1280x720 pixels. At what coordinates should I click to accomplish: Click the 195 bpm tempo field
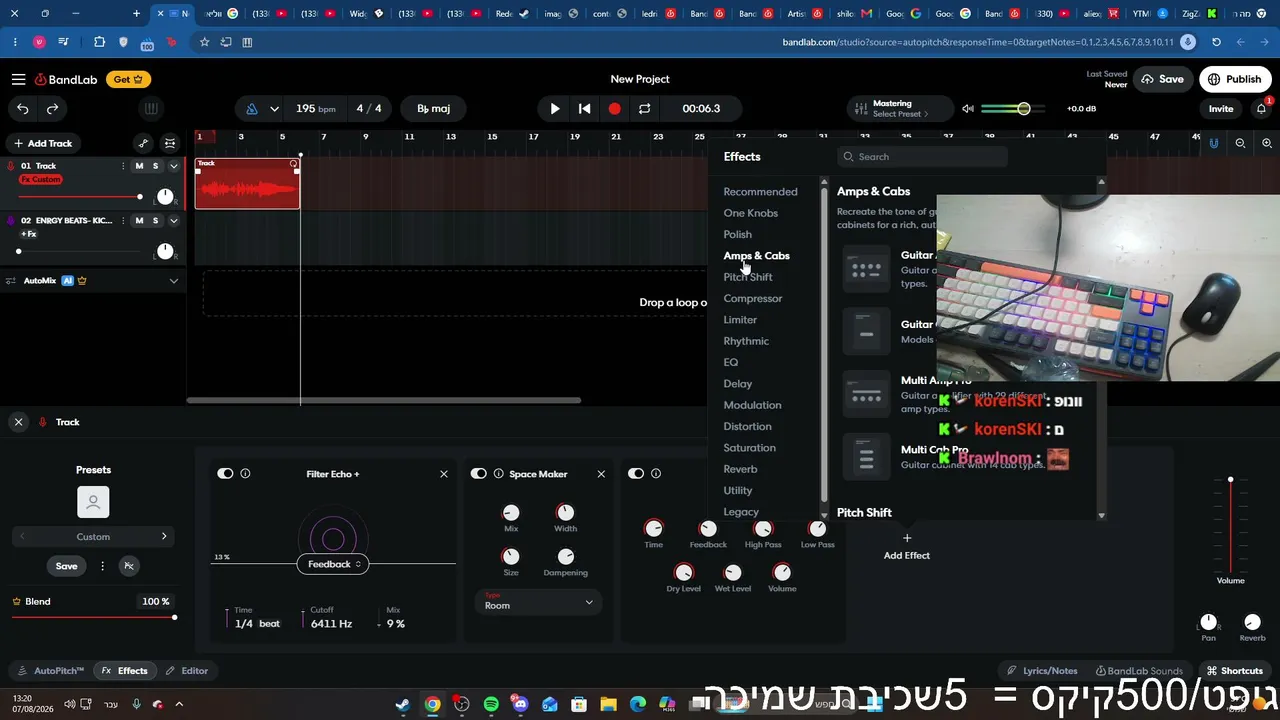coord(316,109)
